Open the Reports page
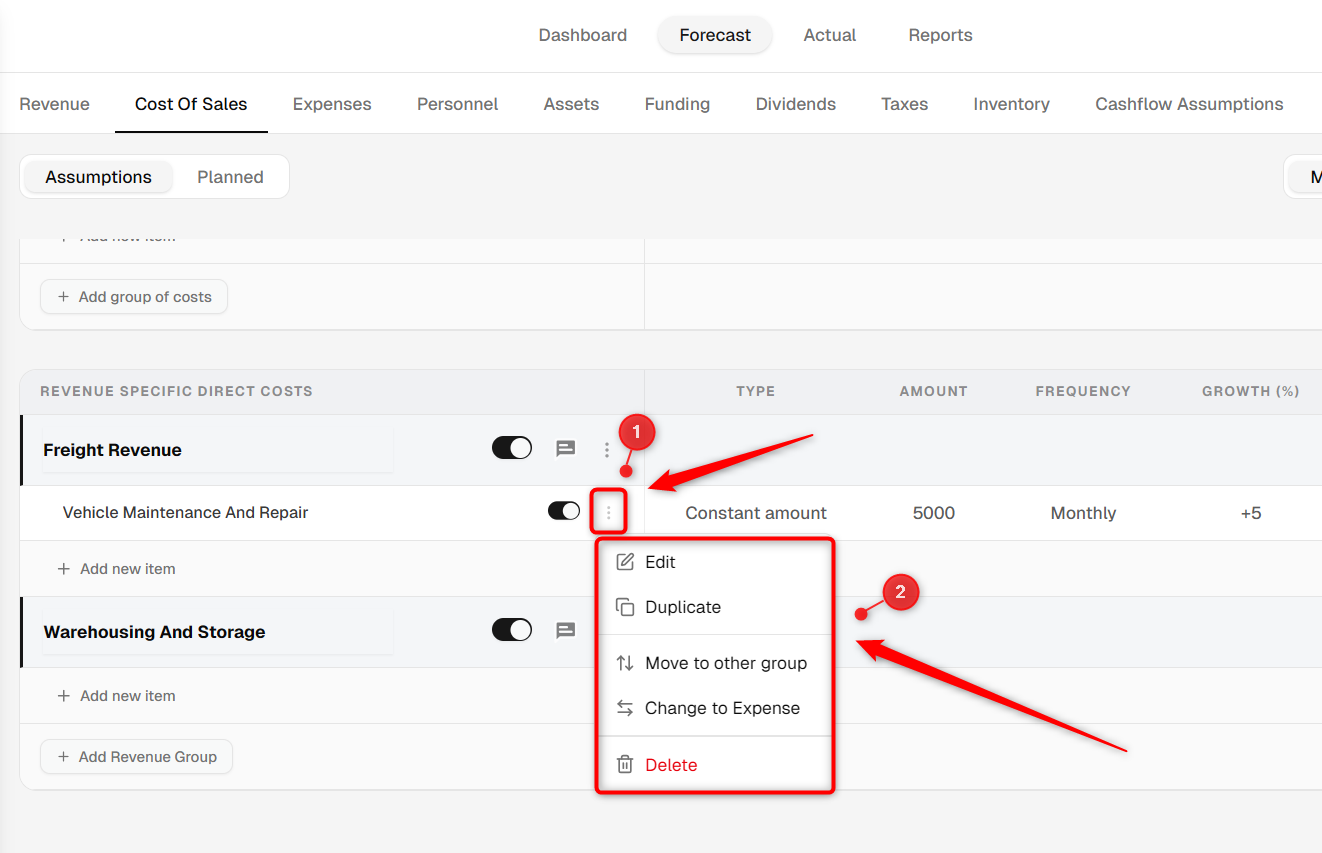 pos(940,35)
